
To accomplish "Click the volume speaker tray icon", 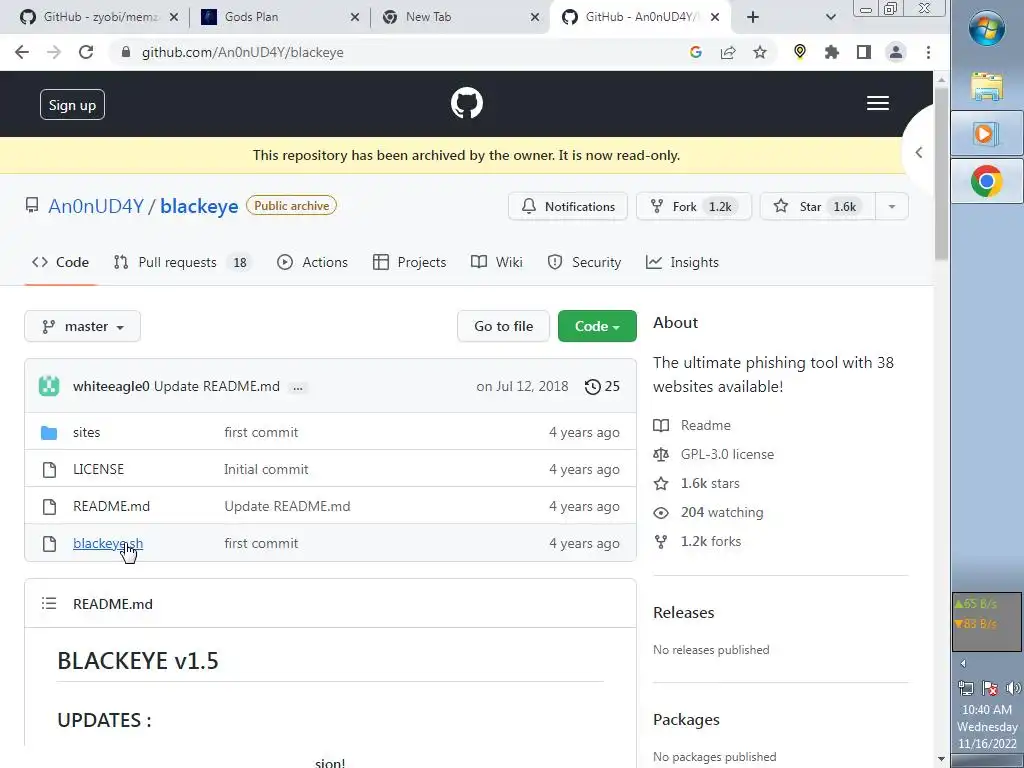I will coord(1013,688).
